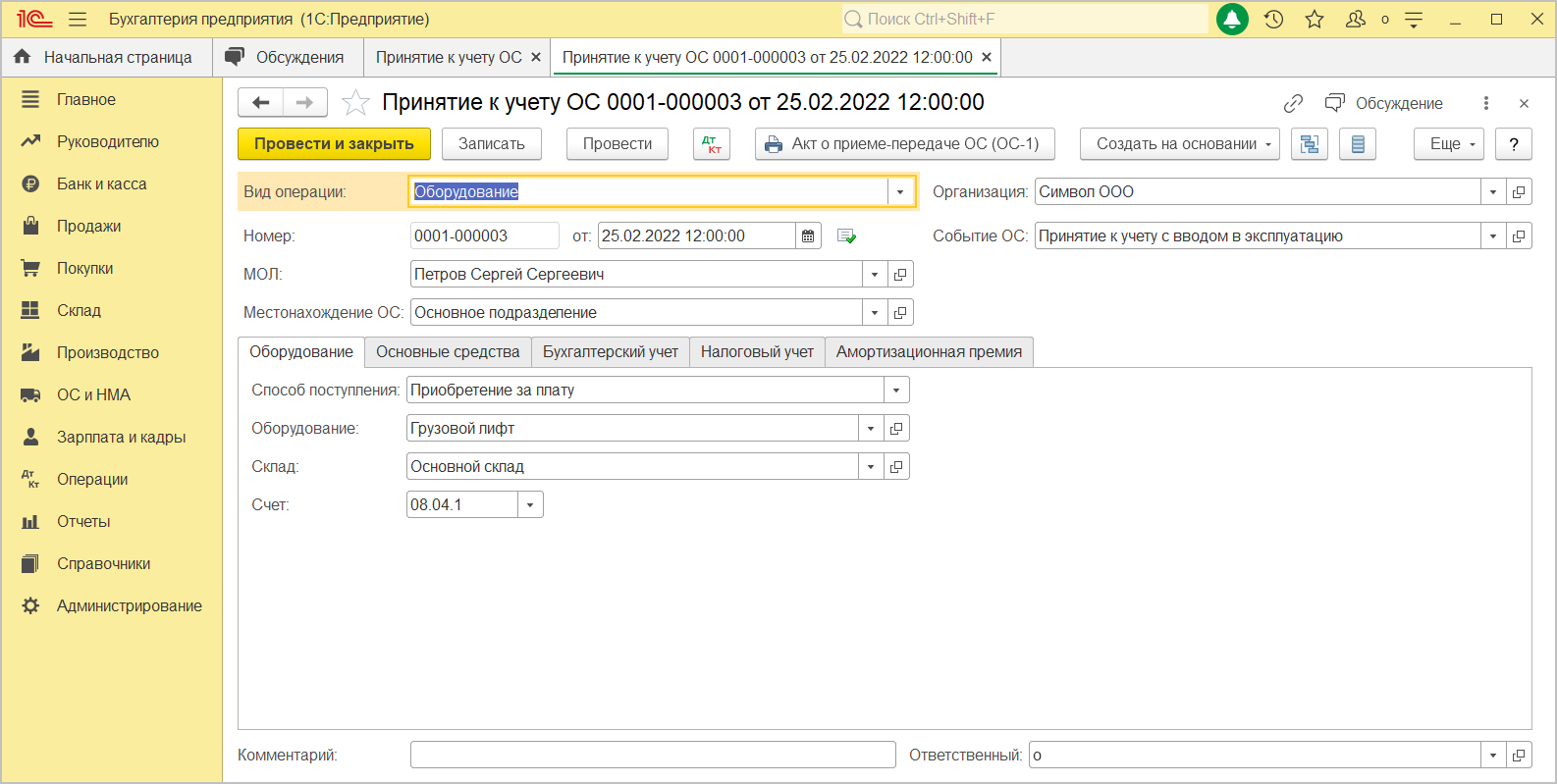This screenshot has height=784, width=1557.
Task: Click the Провести button
Action: click(x=617, y=144)
